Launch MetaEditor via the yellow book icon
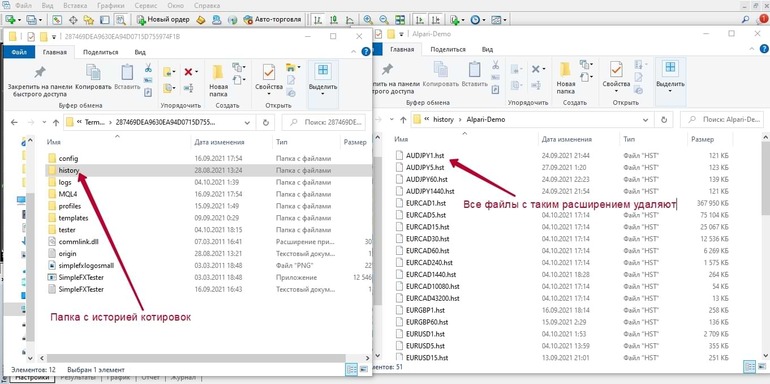This screenshot has height=384, width=770. 200,20
